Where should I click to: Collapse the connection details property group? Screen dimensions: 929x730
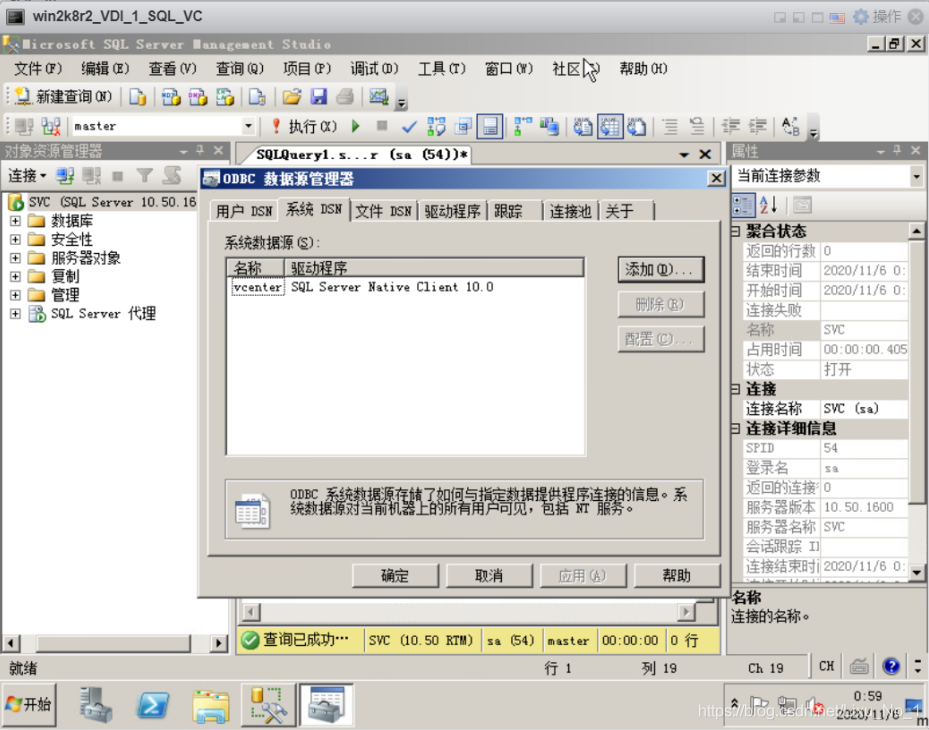tap(736, 428)
